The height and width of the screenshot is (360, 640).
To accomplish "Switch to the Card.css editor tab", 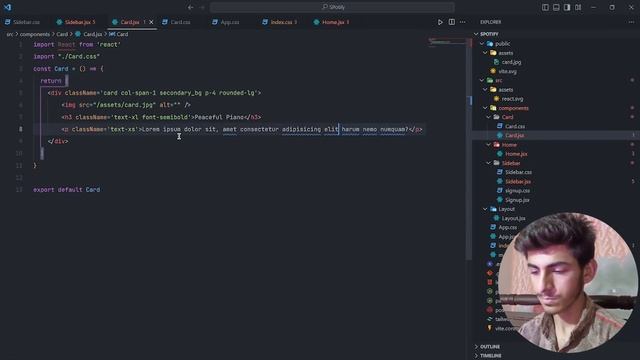I will [x=176, y=22].
